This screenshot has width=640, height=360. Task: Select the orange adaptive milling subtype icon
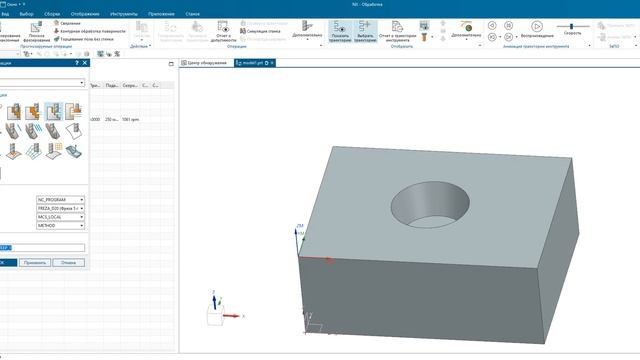pyautogui.click(x=33, y=111)
